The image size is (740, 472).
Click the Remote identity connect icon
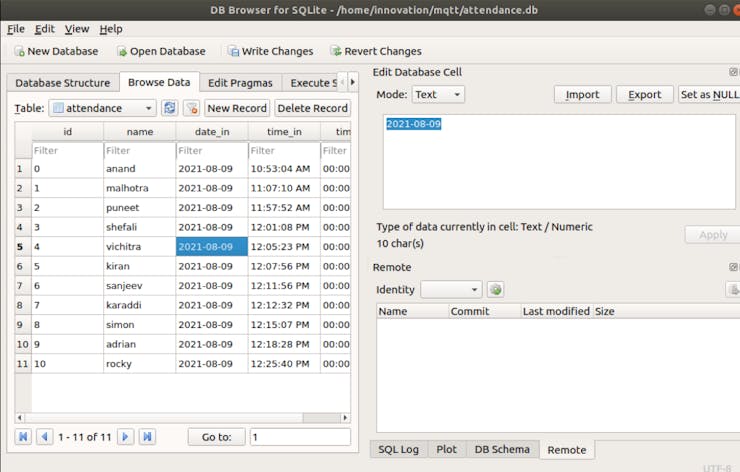[495, 290]
